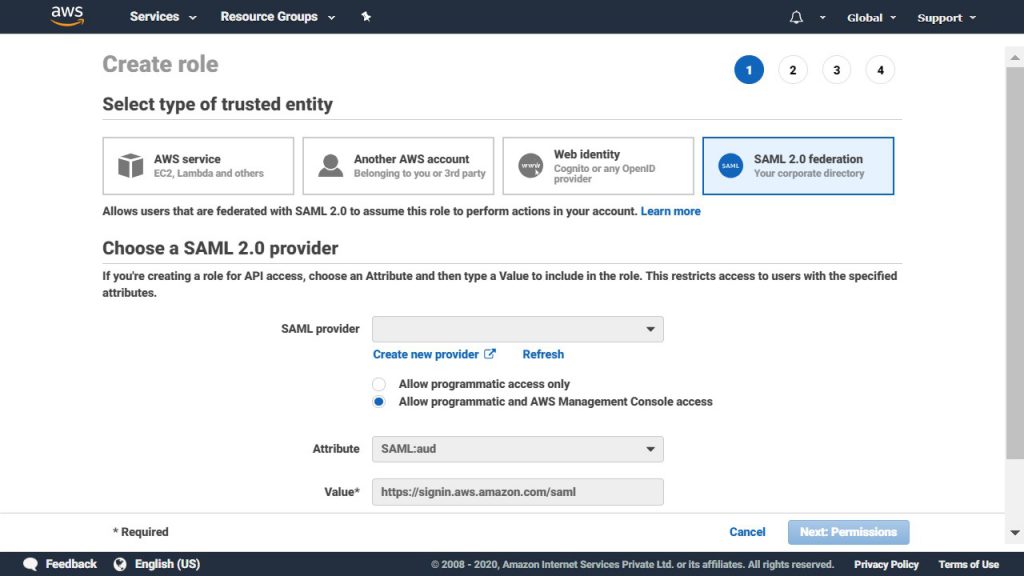Enable Allow programmatic access only
This screenshot has height=576, width=1024.
pyautogui.click(x=379, y=384)
